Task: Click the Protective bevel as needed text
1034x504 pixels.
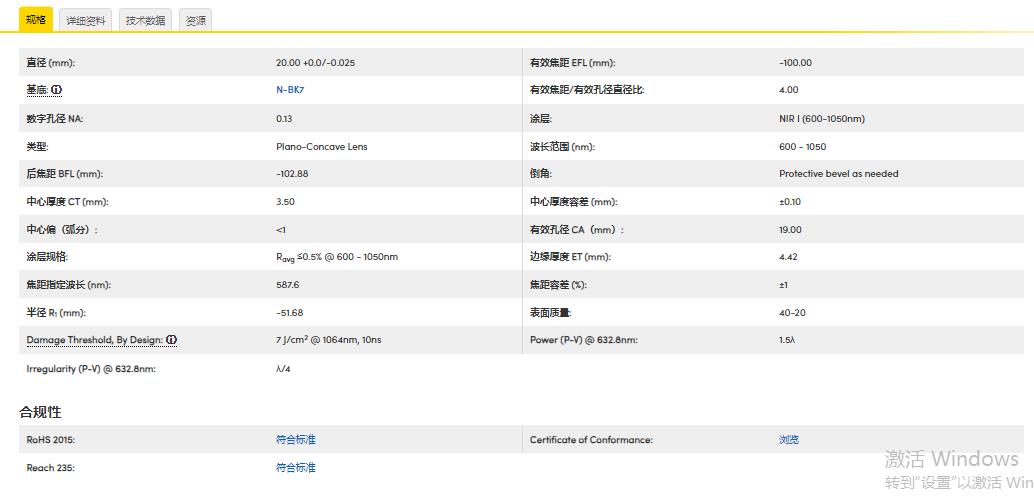Action: pos(838,174)
